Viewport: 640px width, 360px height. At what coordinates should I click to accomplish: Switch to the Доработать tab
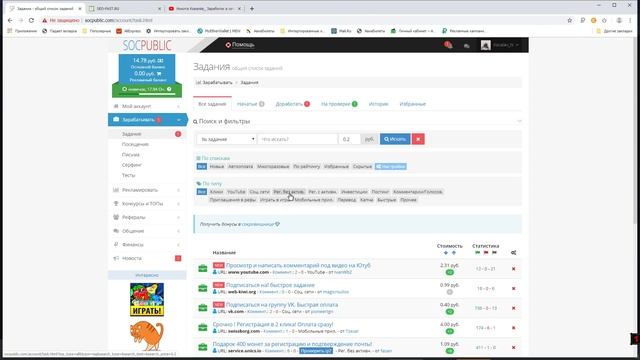coord(293,104)
